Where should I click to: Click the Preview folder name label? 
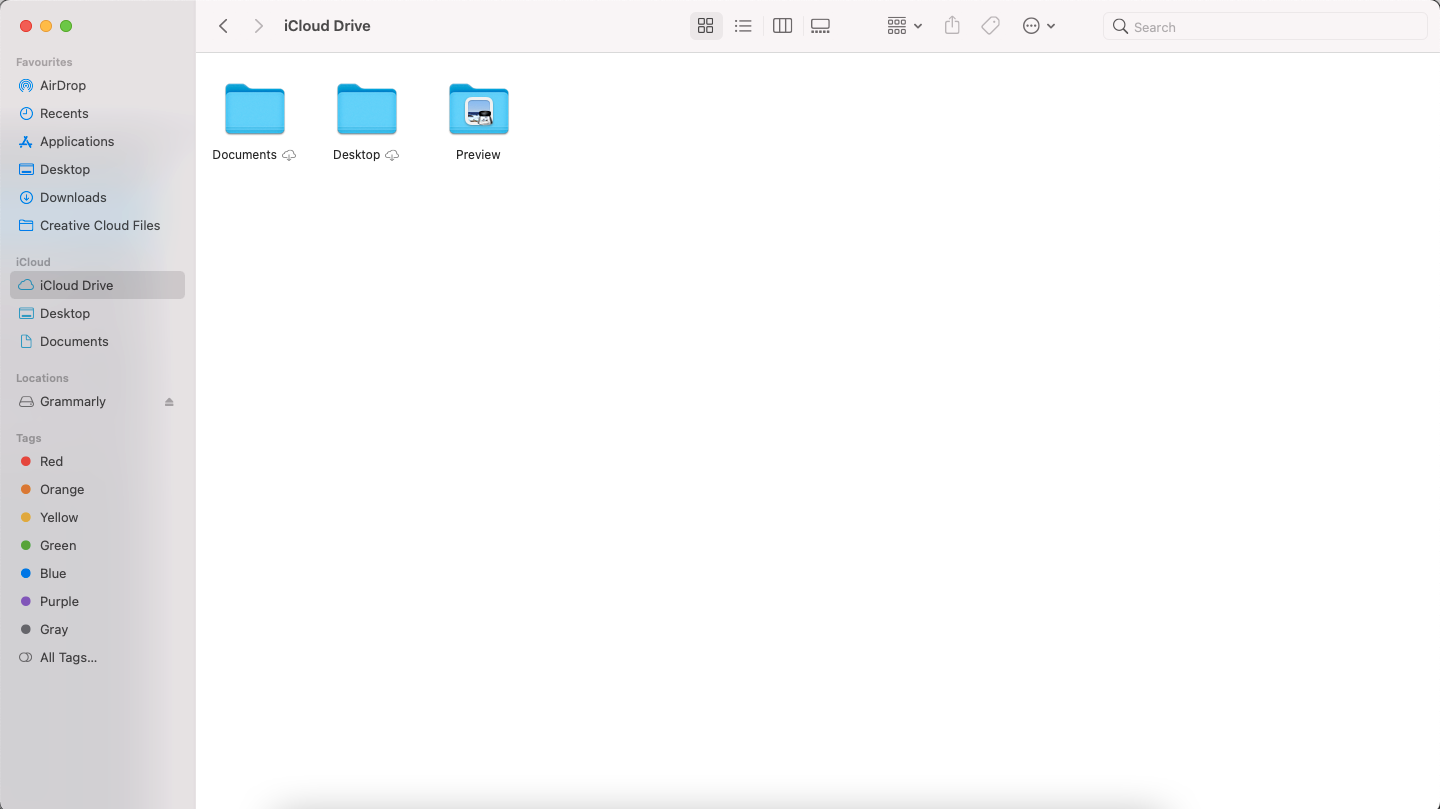[478, 155]
